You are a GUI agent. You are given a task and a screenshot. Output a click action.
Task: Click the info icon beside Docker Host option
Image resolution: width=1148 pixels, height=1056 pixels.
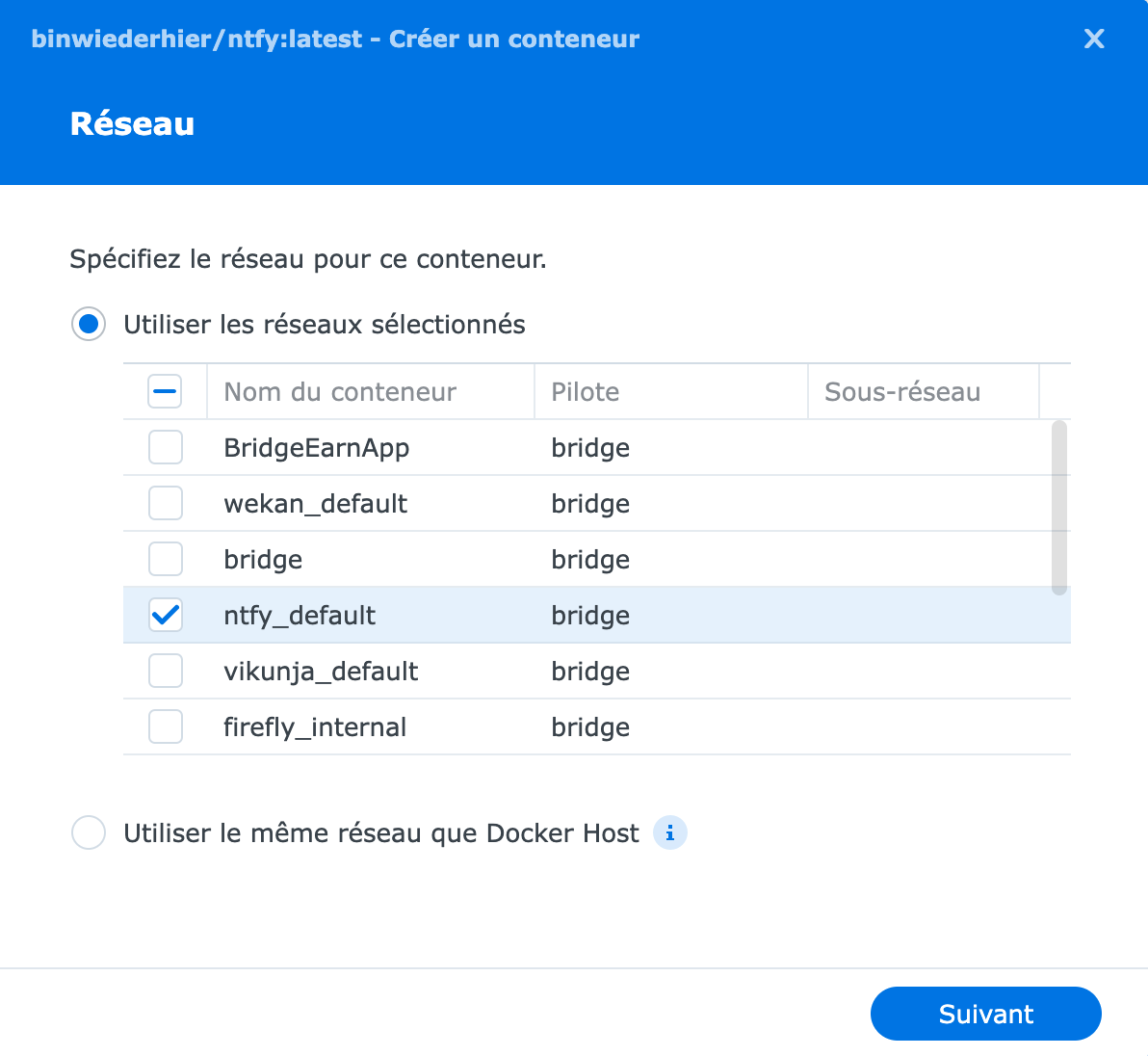point(669,832)
